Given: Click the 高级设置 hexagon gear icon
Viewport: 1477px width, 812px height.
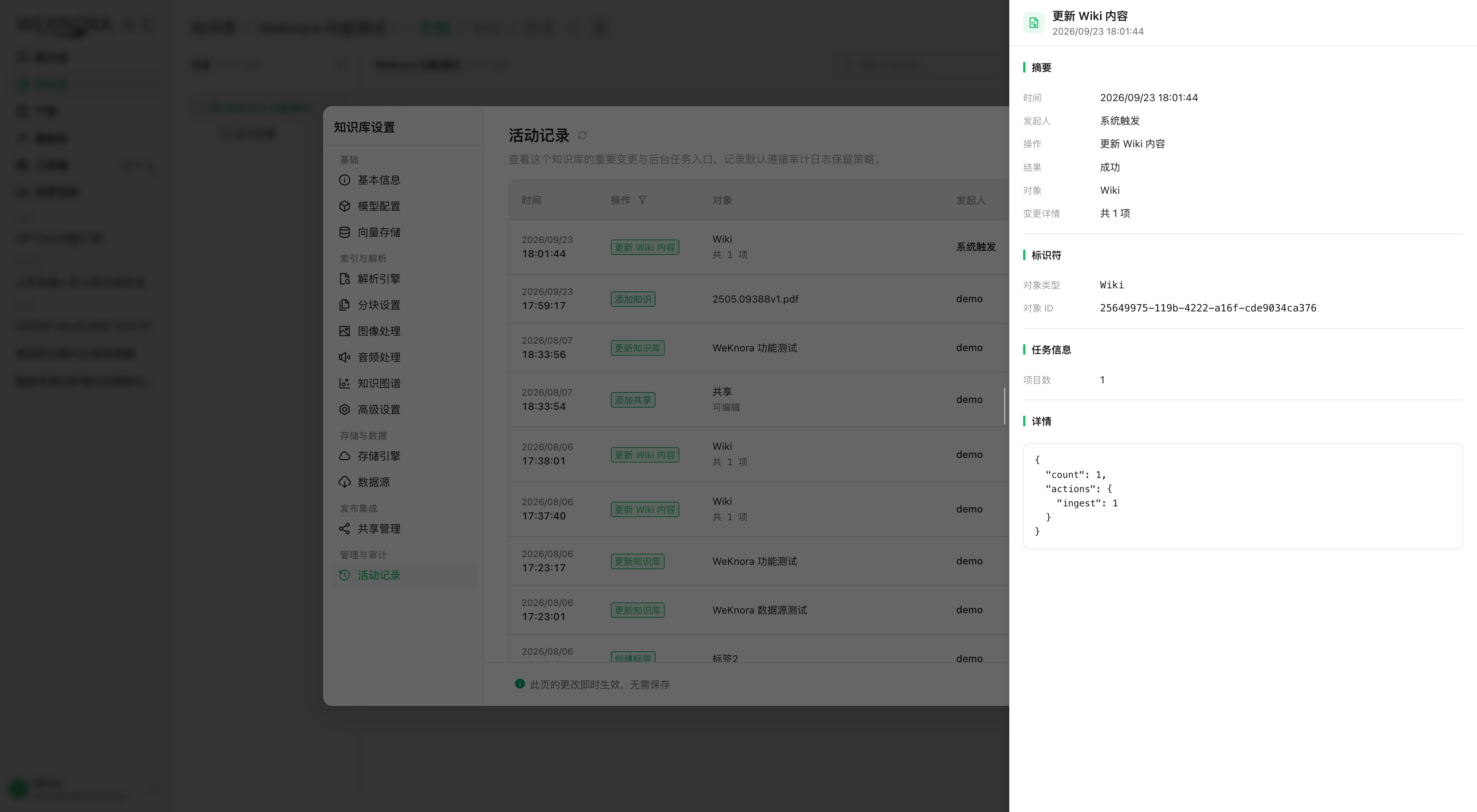Looking at the screenshot, I should pos(344,409).
